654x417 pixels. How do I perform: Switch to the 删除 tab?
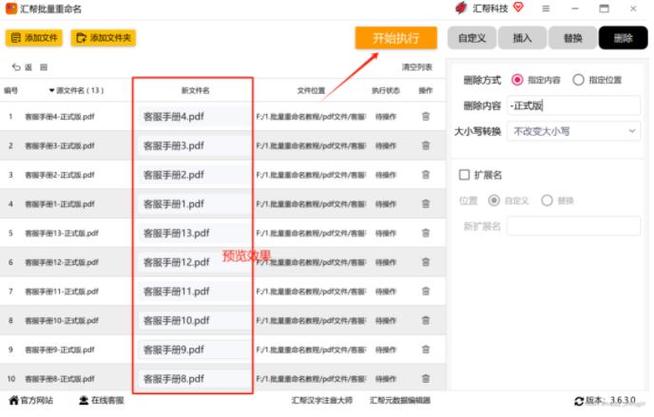pos(623,38)
